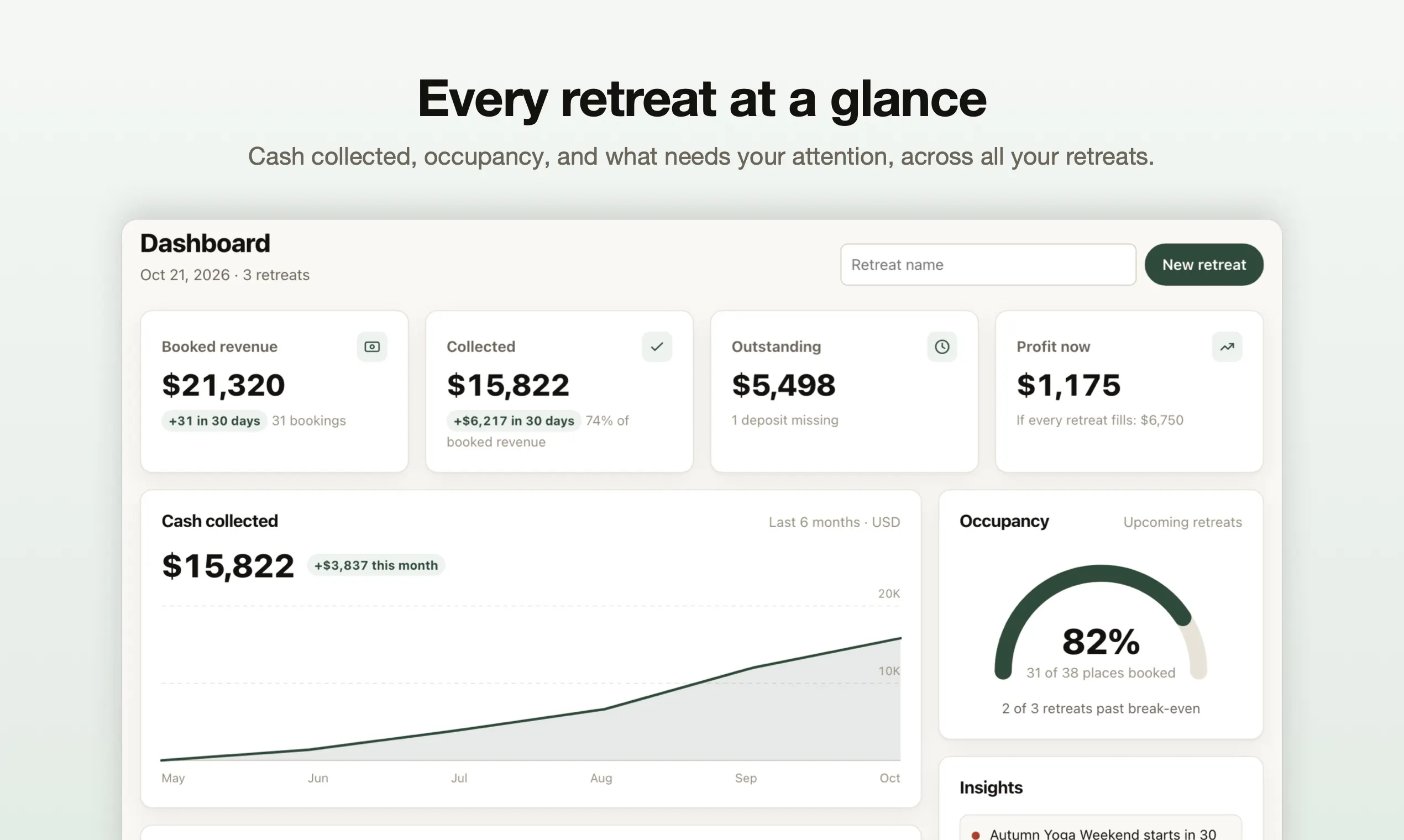
Task: Click the Dashboard heading
Action: 205,243
